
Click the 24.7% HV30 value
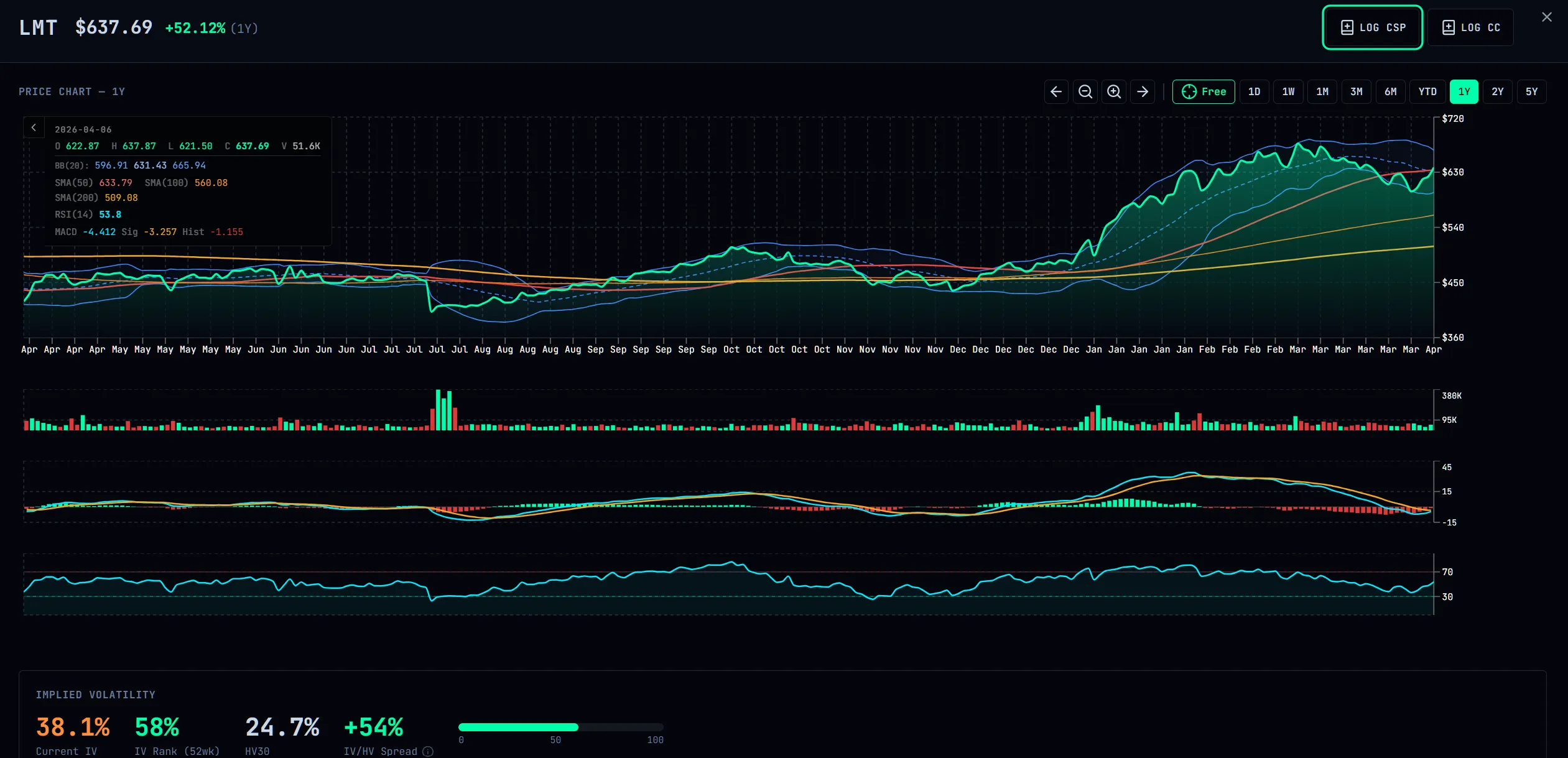pos(282,727)
